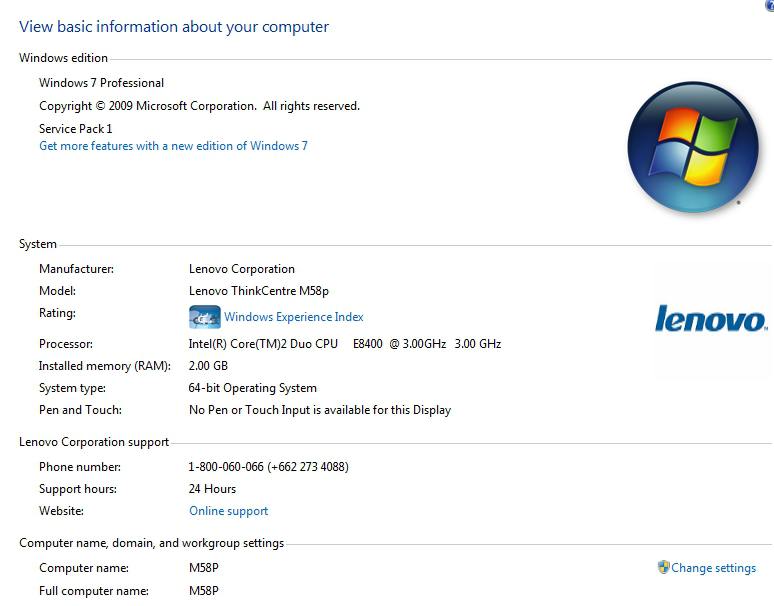774x606 pixels.
Task: Click the Service Pack 1 text
Action: (x=76, y=129)
